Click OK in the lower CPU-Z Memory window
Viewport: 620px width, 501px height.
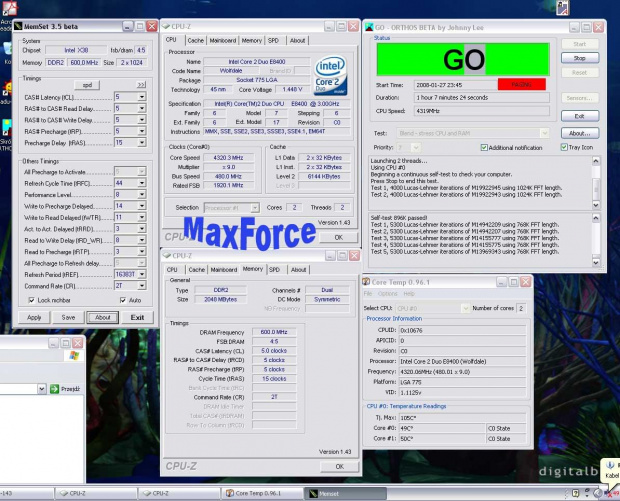339,467
